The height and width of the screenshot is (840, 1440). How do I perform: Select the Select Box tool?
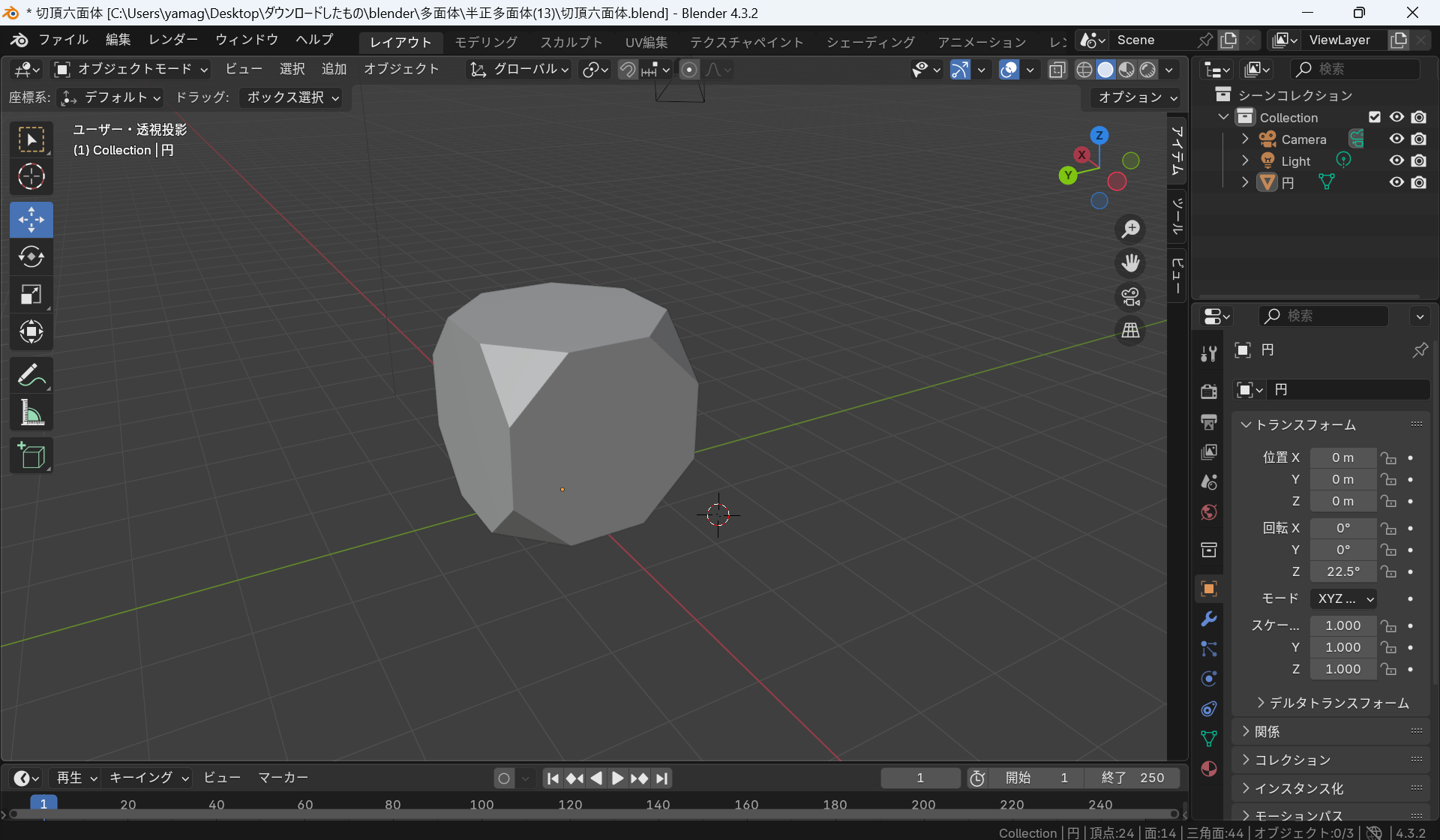[x=31, y=140]
